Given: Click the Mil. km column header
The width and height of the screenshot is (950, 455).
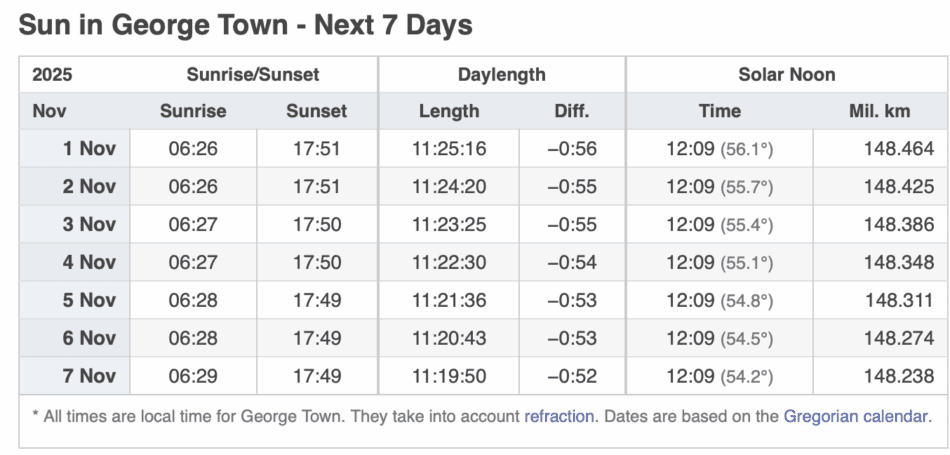Looking at the screenshot, I should pos(879,111).
